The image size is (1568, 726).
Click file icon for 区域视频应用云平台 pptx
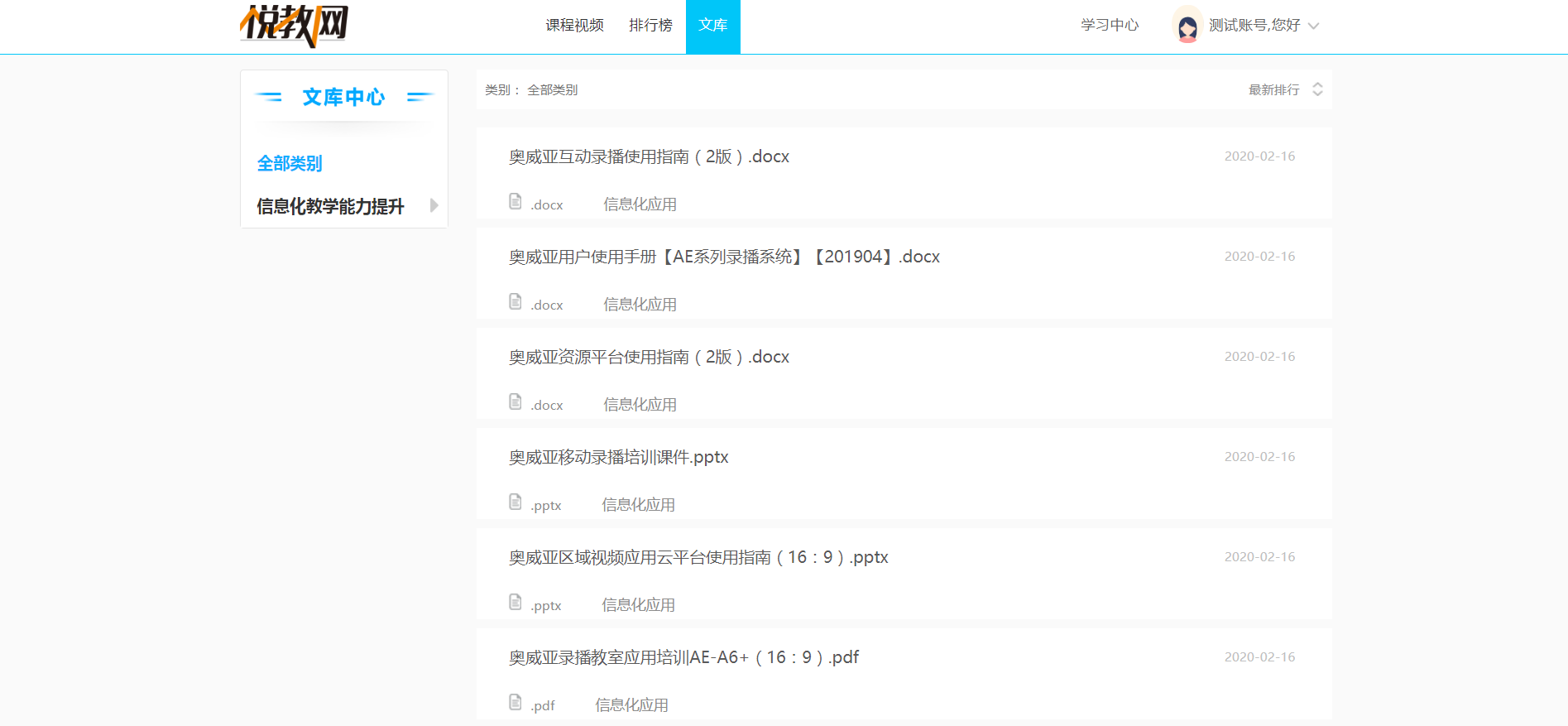515,602
